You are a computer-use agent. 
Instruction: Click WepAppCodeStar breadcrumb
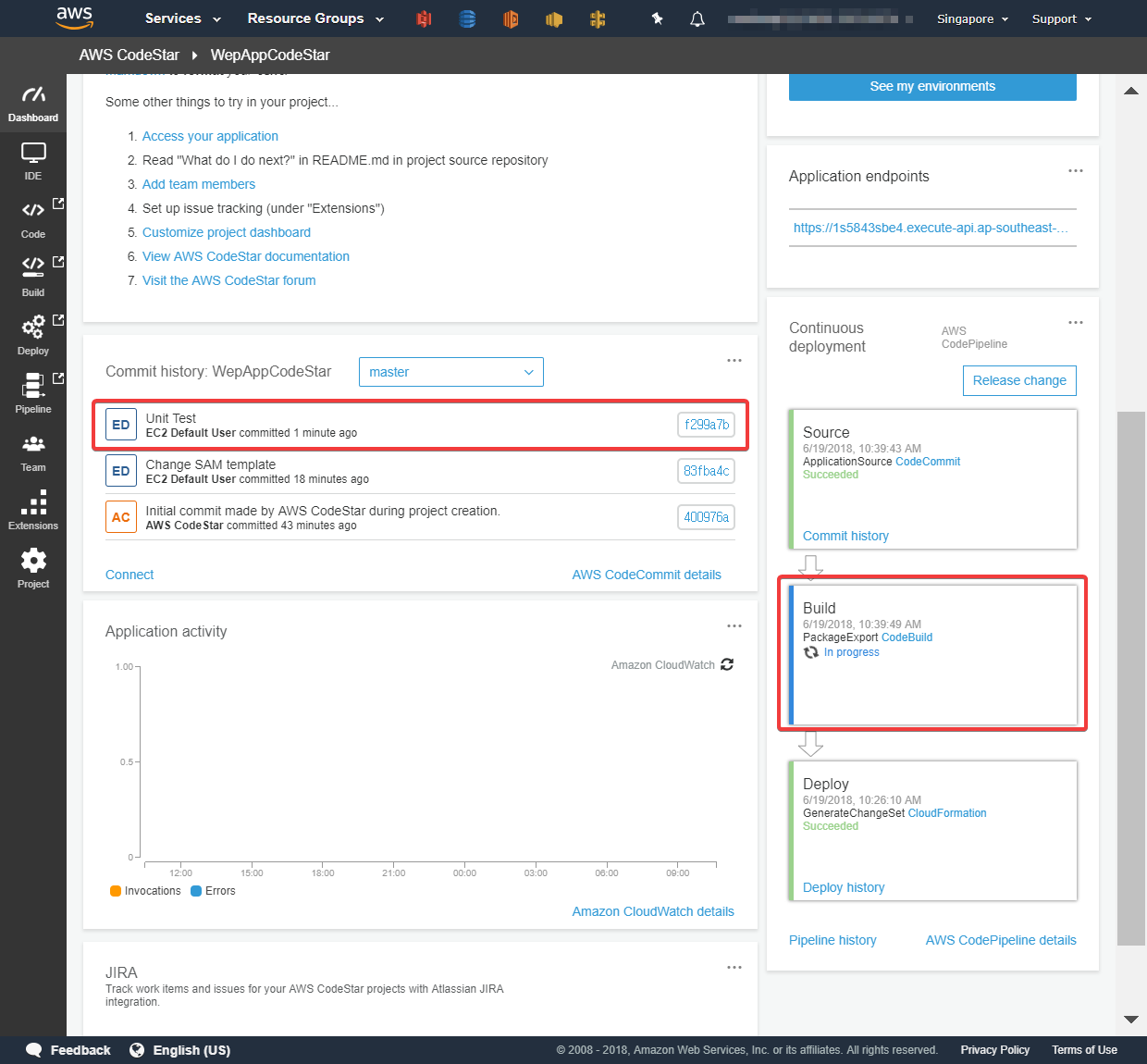(x=270, y=55)
